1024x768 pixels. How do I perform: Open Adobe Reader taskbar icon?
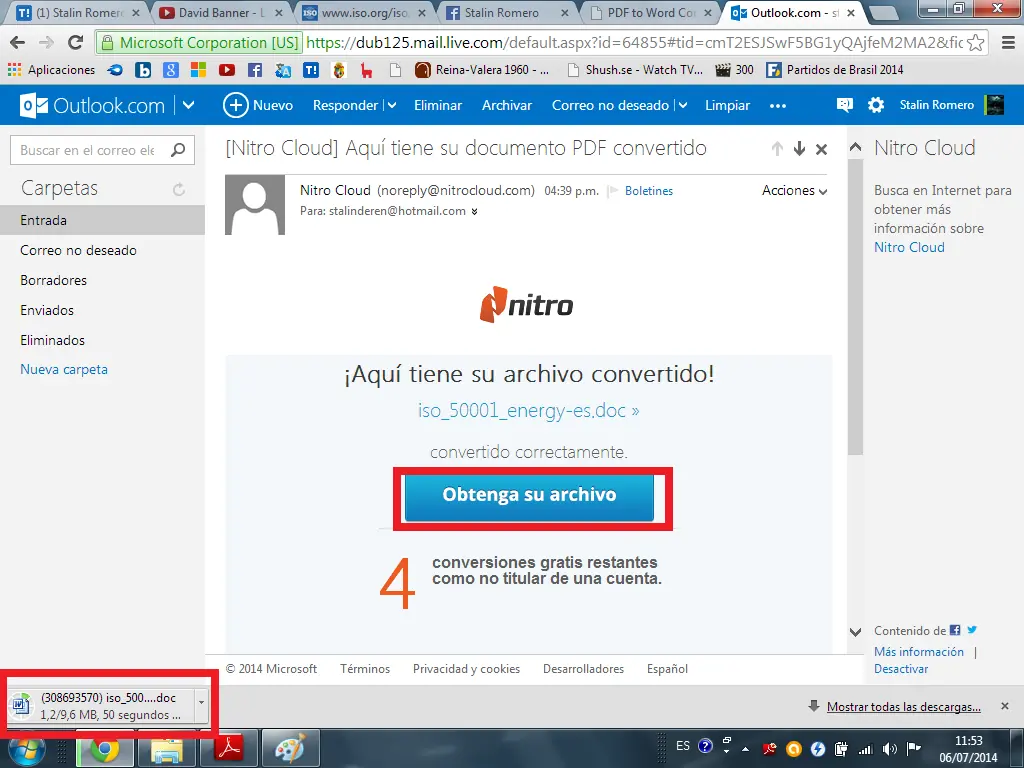point(229,749)
